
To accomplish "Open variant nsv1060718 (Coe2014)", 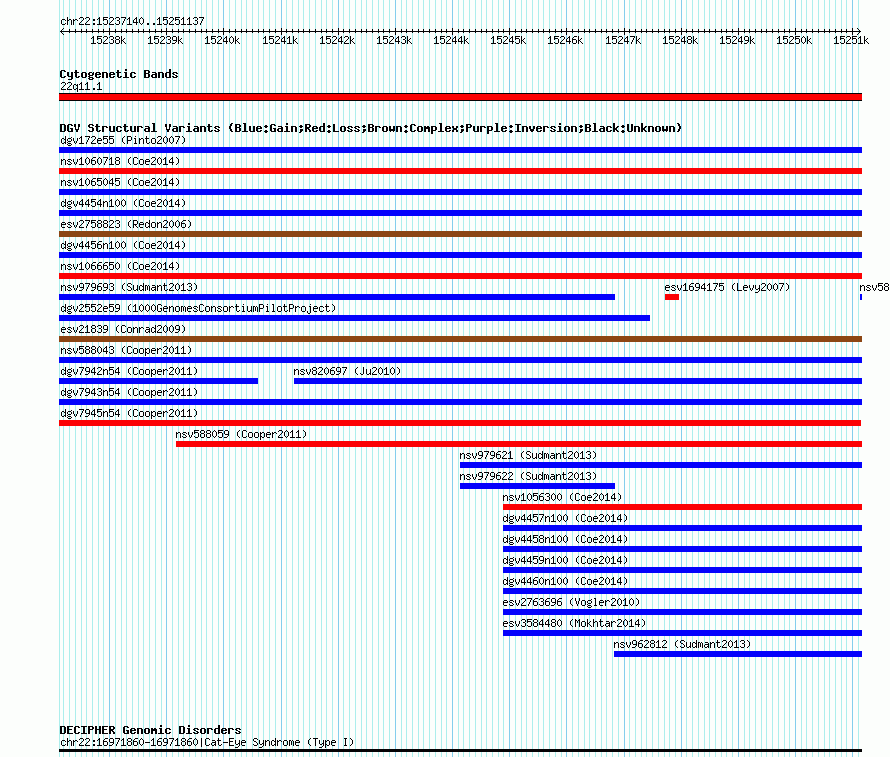I will 120,161.
